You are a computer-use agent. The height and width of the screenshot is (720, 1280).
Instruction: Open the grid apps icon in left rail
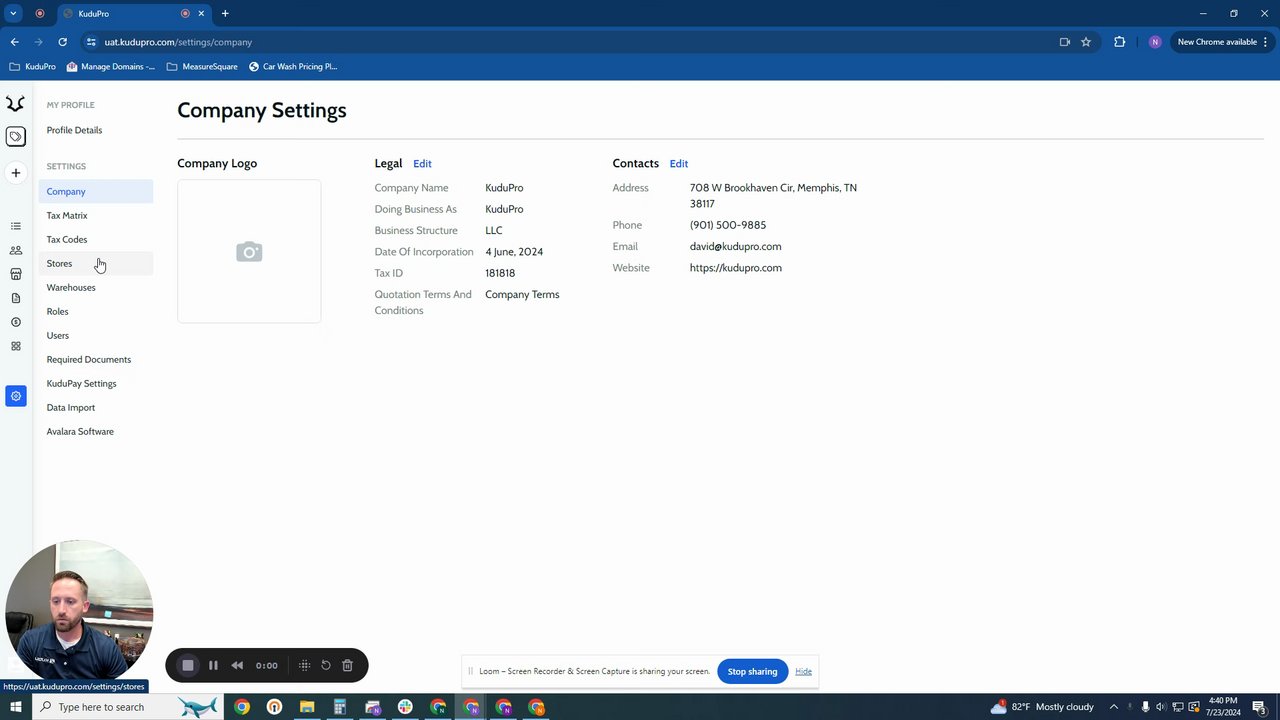(x=15, y=346)
